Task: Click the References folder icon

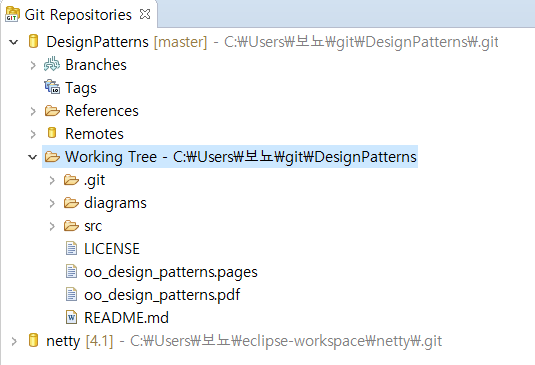Action: 52,111
